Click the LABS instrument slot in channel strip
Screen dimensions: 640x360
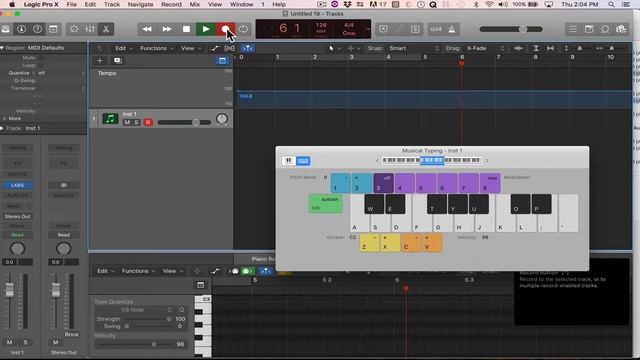click(17, 185)
